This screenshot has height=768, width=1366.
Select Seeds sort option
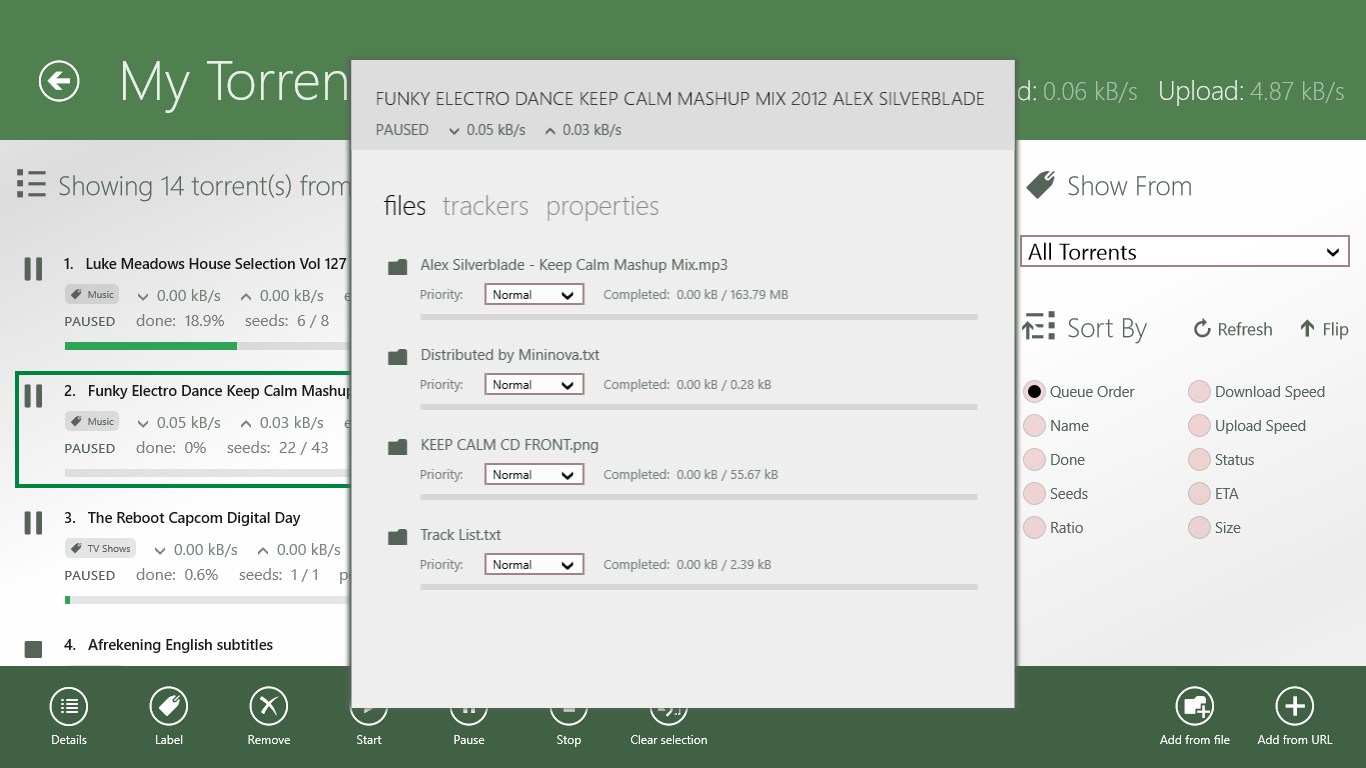pos(1034,494)
